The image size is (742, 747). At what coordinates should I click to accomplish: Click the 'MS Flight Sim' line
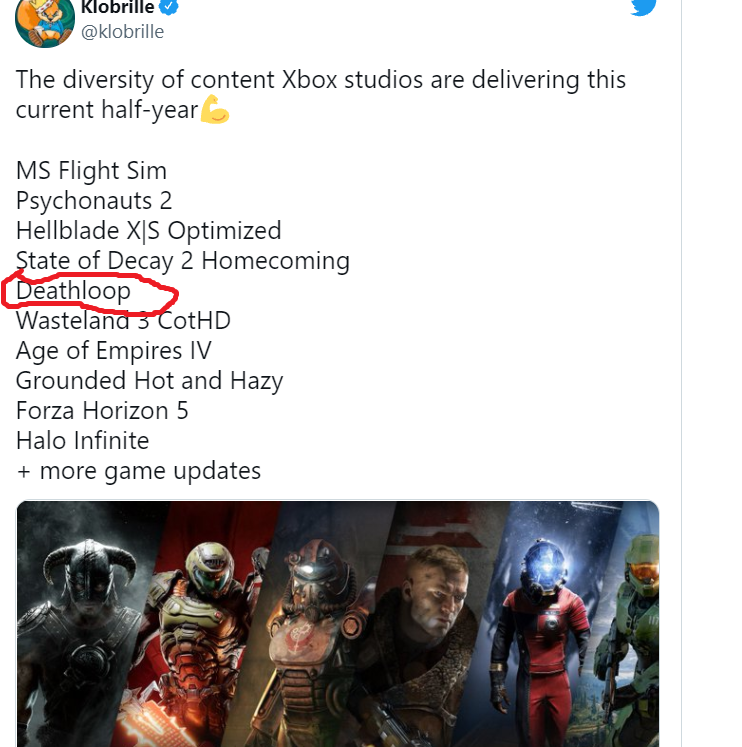pyautogui.click(x=91, y=171)
